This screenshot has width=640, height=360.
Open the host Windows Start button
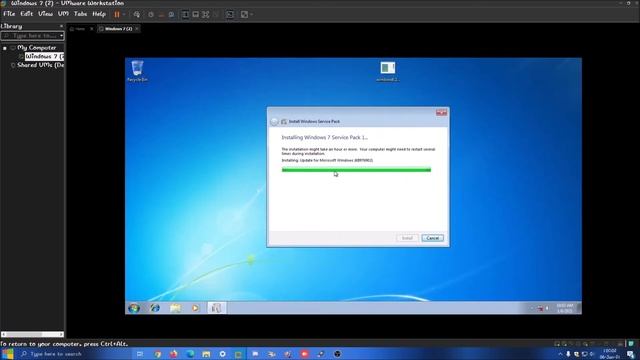[8, 354]
